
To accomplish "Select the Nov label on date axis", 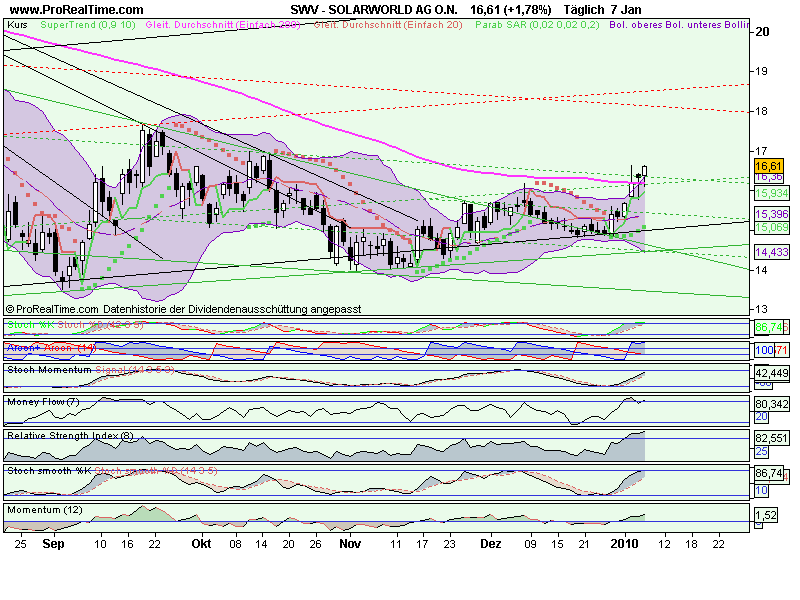I will pos(350,543).
